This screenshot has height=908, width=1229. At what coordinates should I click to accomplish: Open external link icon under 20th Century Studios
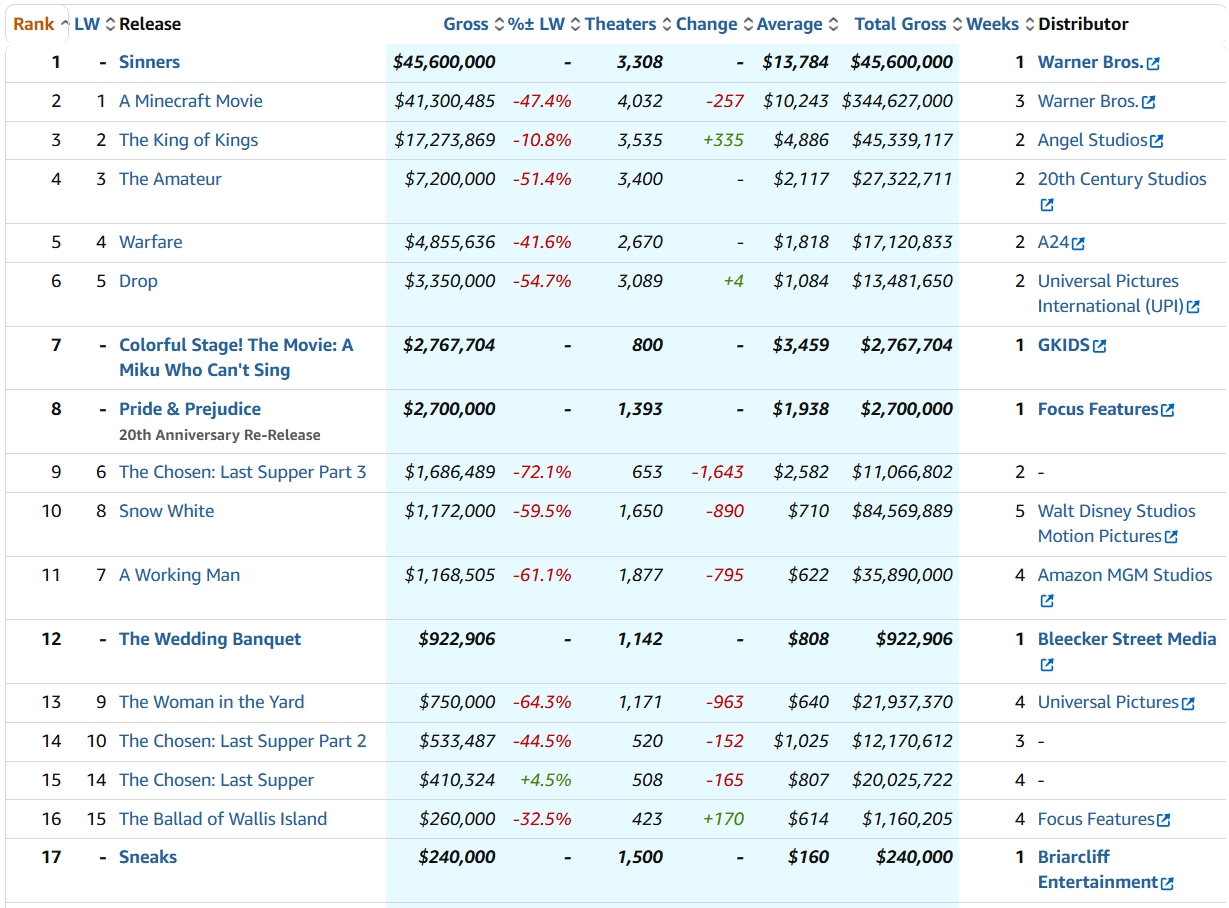(1047, 205)
